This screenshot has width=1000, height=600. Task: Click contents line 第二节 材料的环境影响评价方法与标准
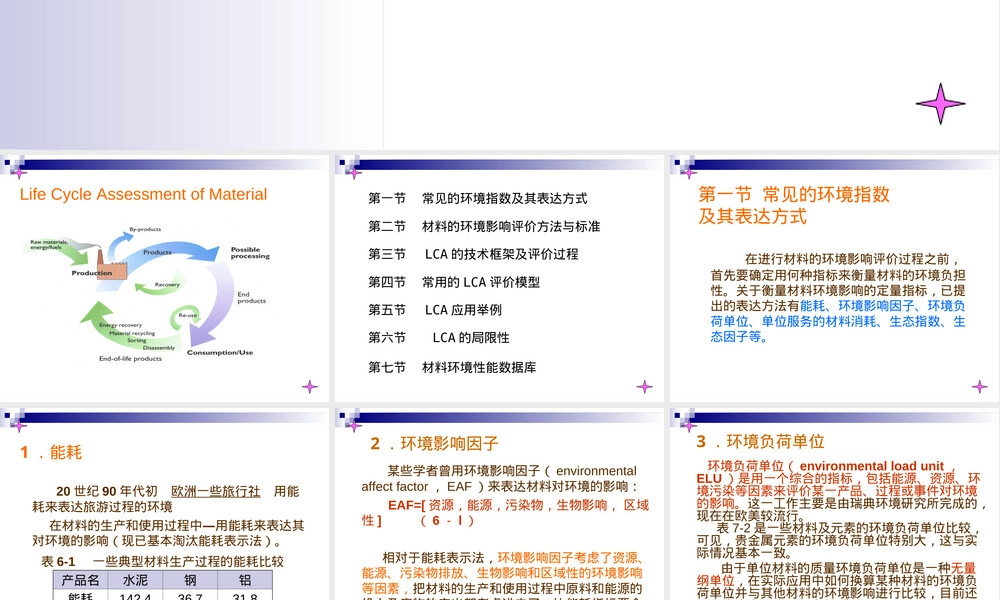(x=484, y=226)
